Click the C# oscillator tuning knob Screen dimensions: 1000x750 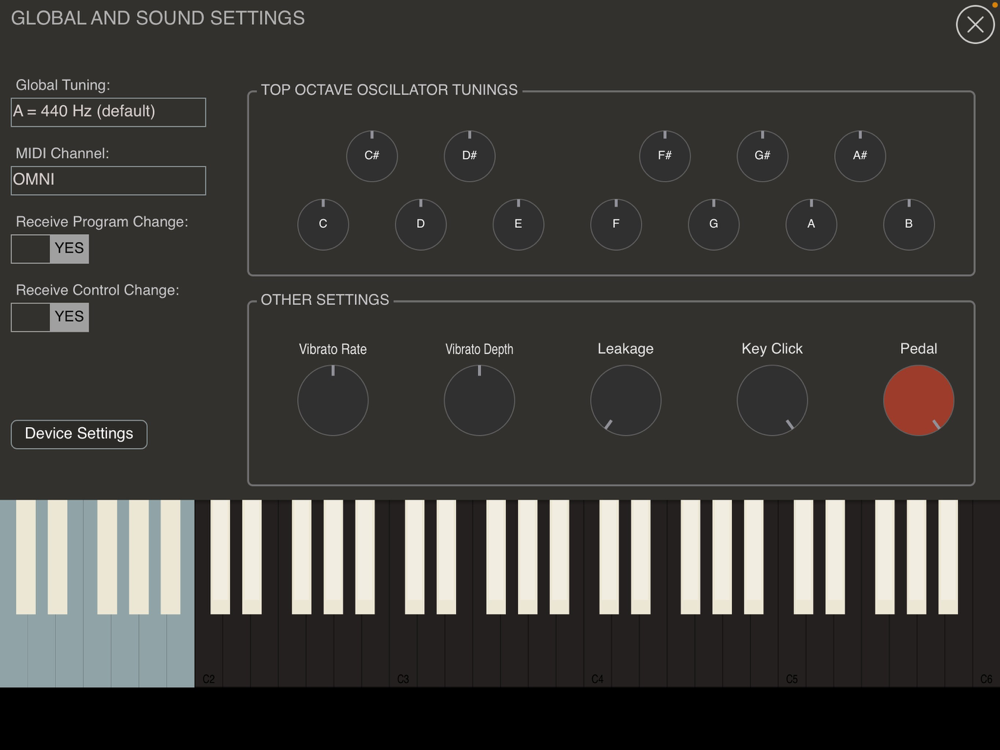point(372,156)
